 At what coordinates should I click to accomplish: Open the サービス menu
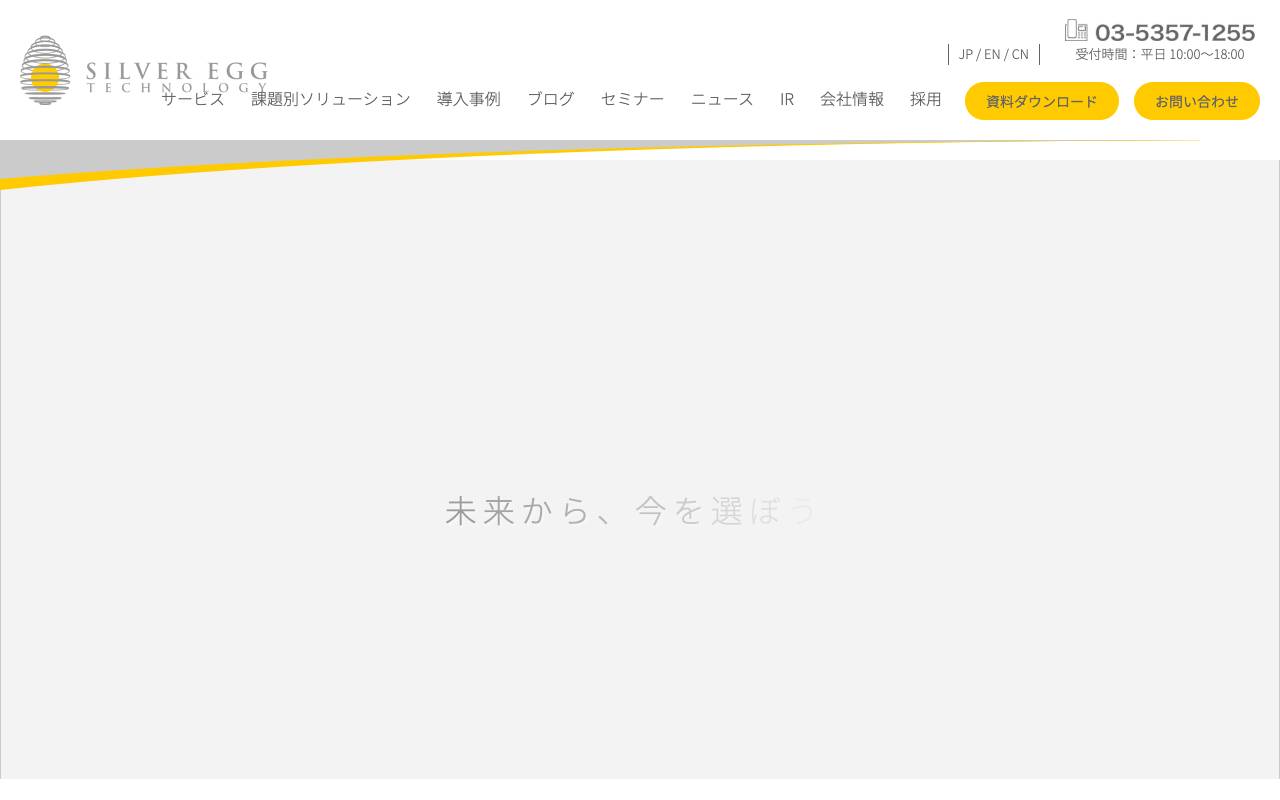[x=193, y=98]
